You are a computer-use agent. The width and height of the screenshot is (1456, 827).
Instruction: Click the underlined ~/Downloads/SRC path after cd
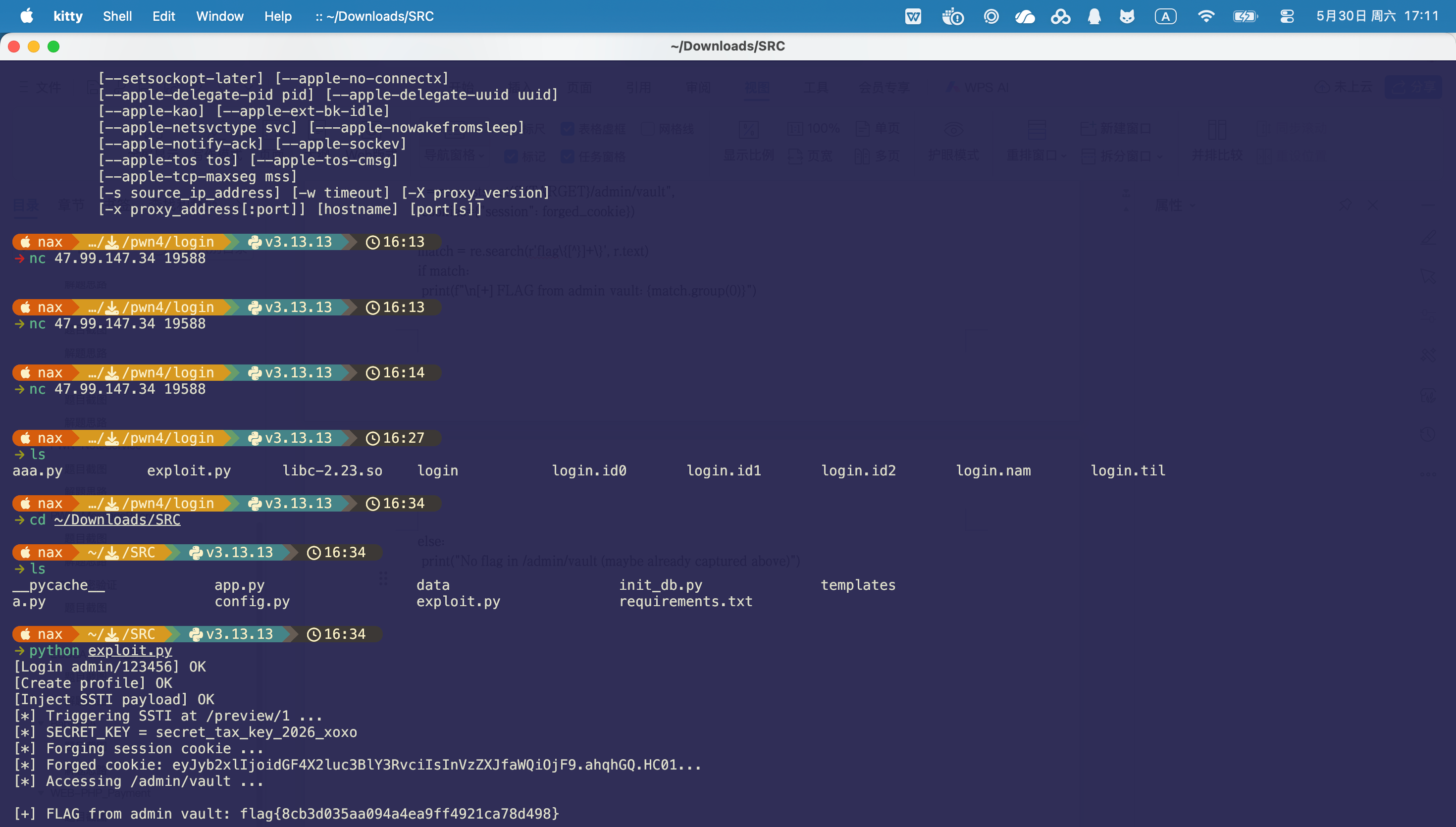click(117, 519)
